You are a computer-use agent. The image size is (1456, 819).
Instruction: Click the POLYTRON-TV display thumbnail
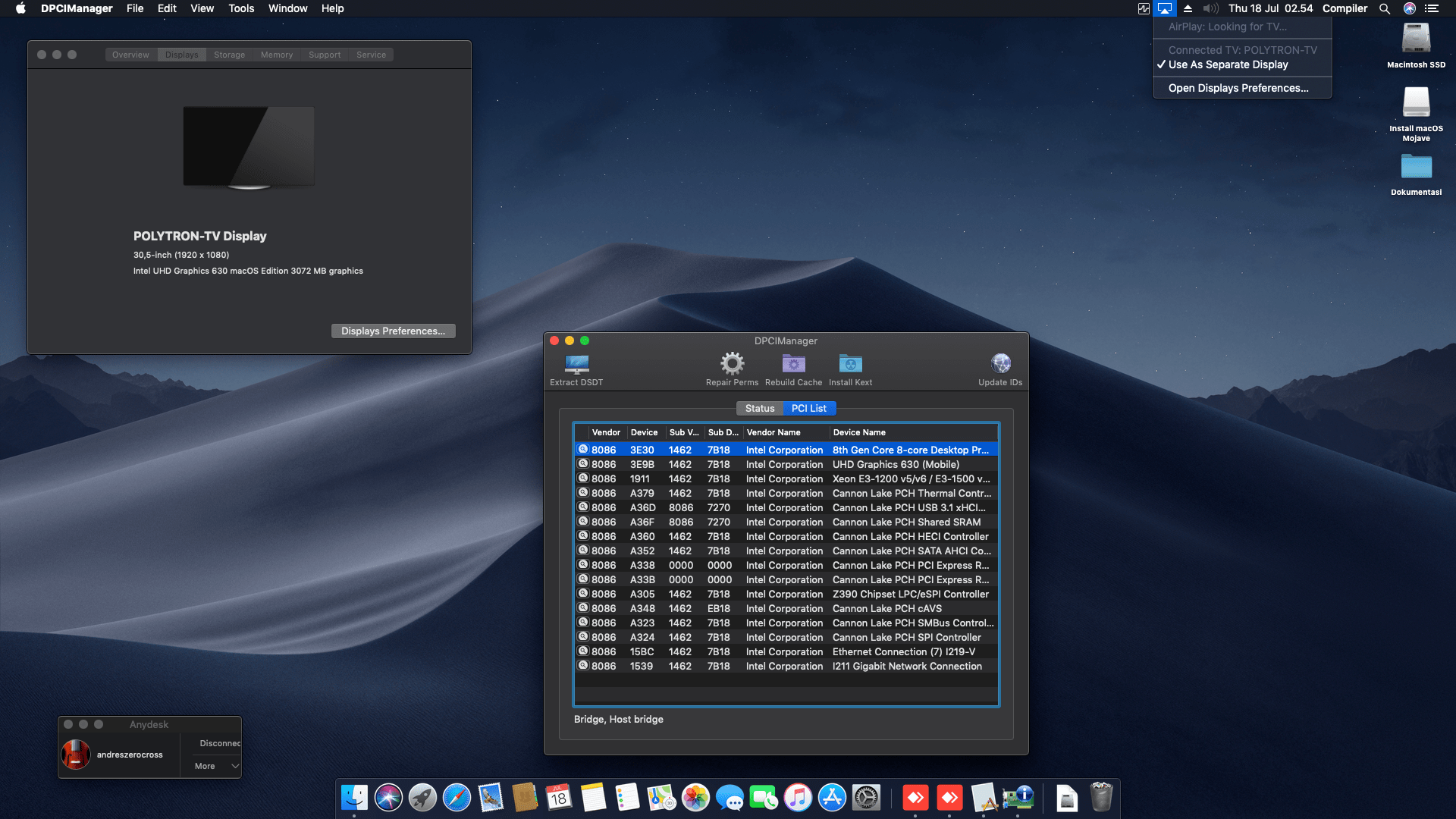(249, 147)
